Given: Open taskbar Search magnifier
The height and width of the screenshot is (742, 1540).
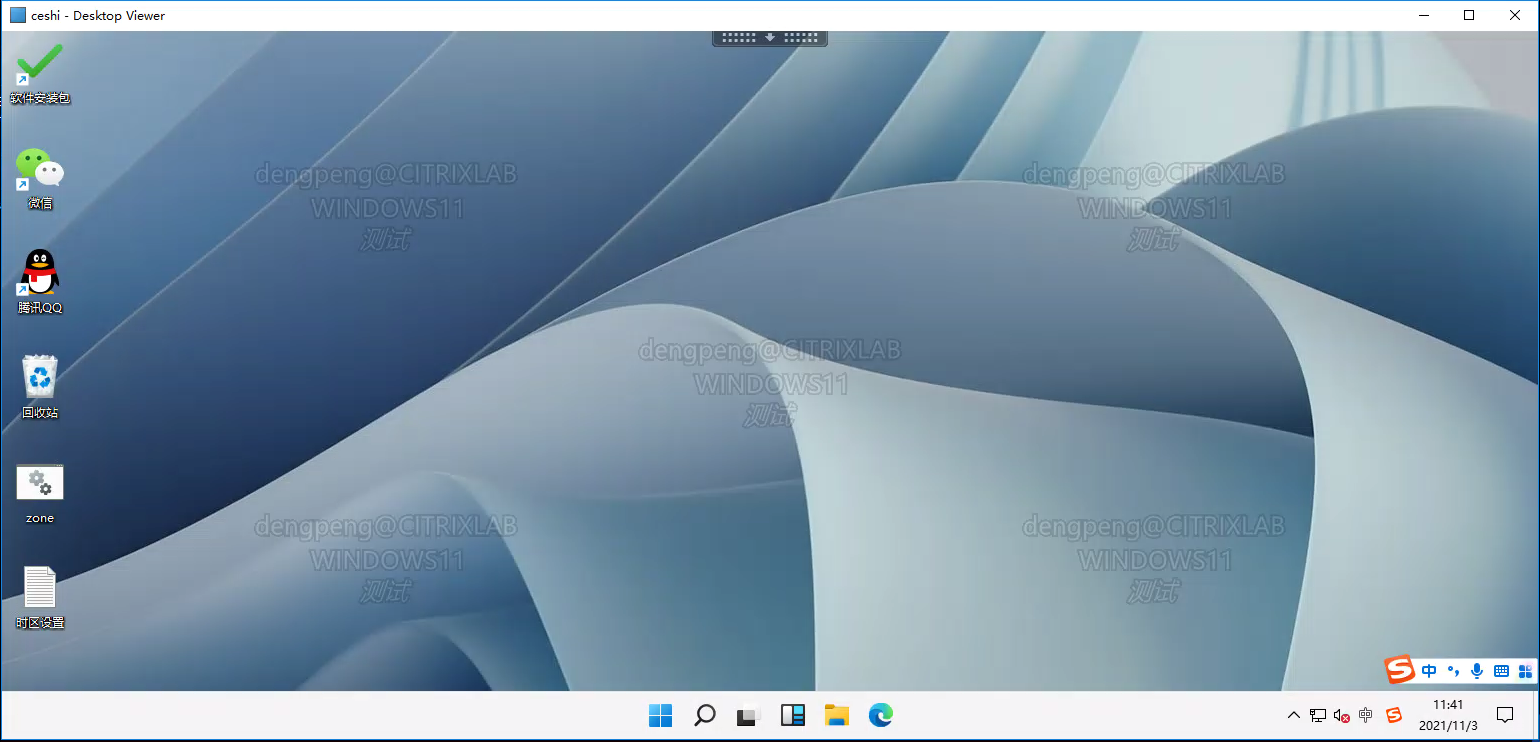Looking at the screenshot, I should click(705, 715).
